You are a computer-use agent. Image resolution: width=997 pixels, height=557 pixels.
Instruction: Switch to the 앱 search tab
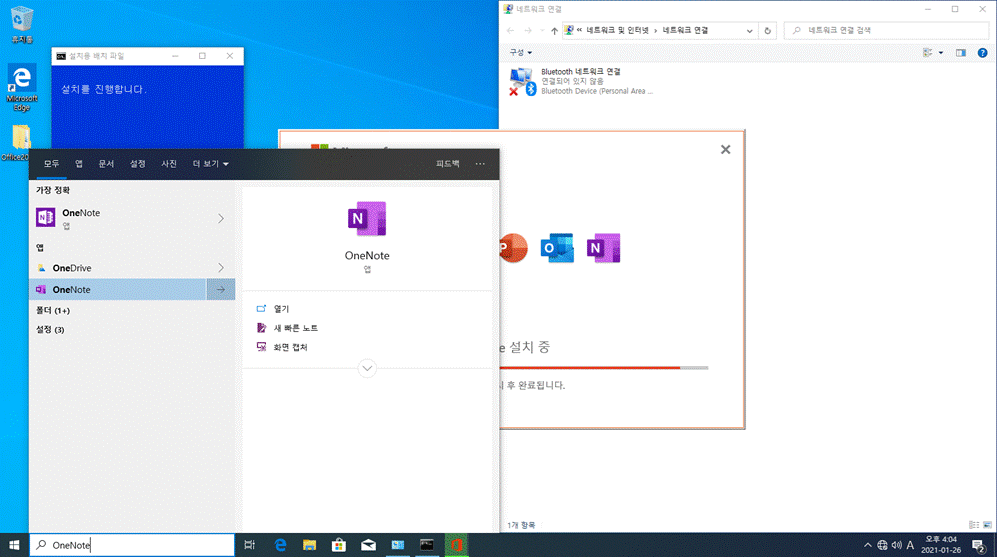pyautogui.click(x=79, y=164)
